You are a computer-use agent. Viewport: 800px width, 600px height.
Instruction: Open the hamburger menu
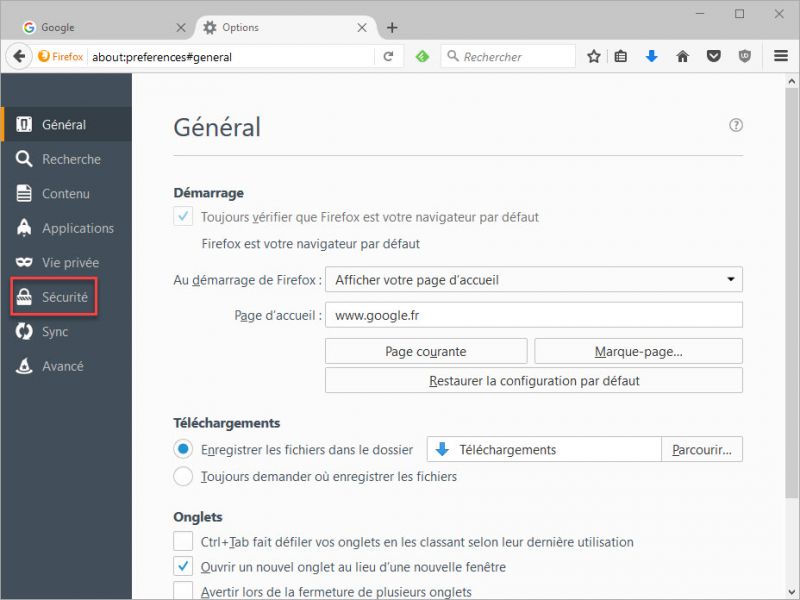click(x=781, y=56)
